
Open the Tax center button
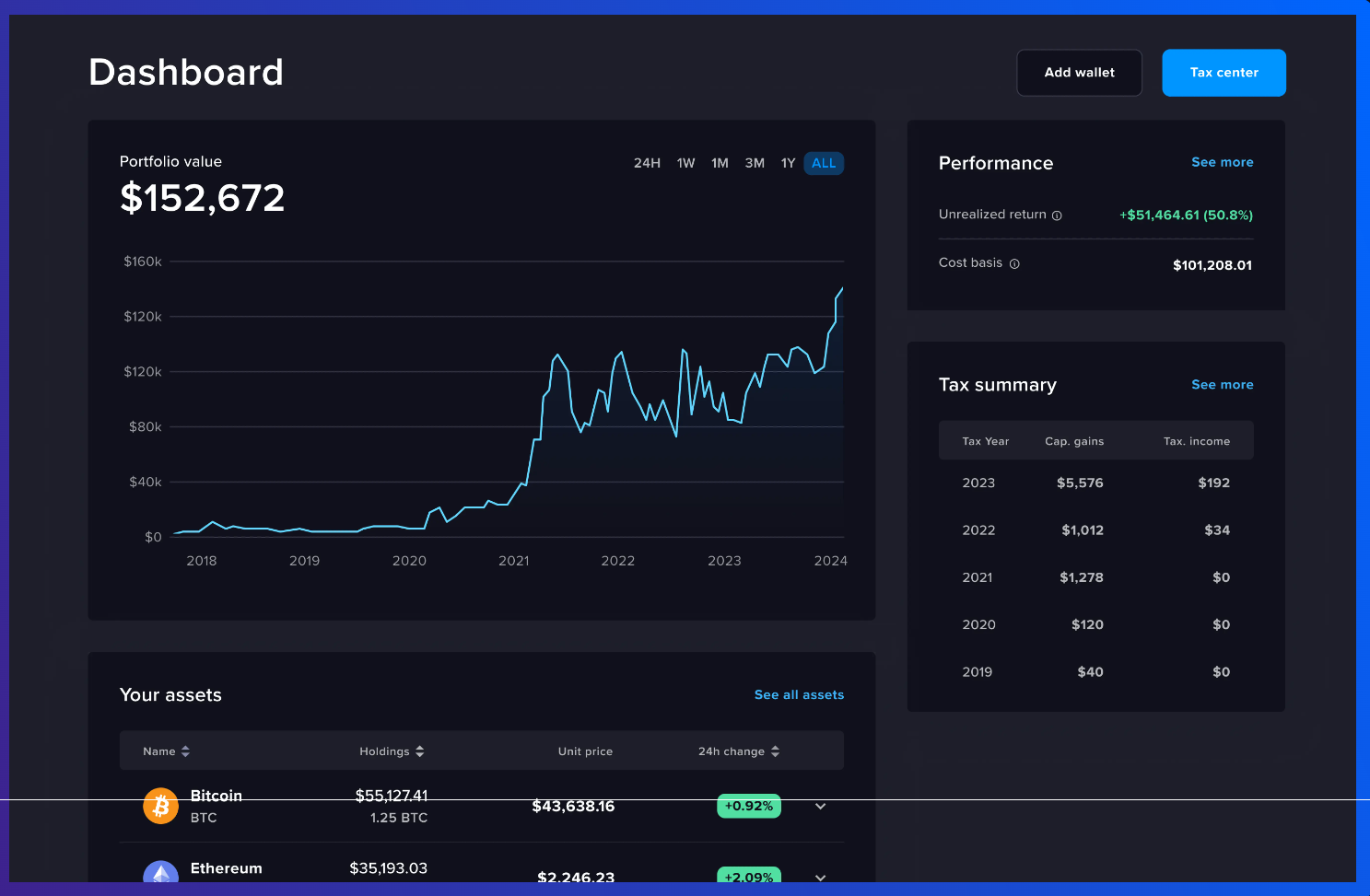tap(1224, 73)
